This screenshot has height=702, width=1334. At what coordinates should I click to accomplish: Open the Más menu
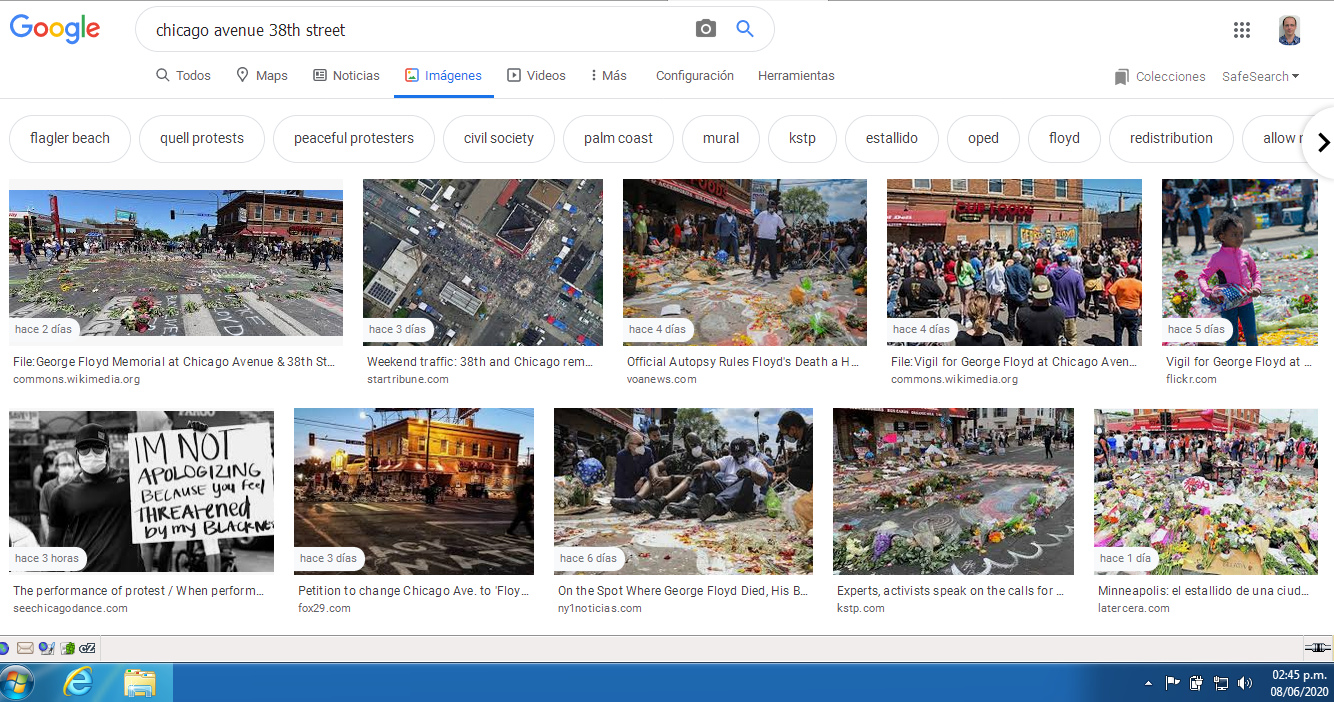click(x=609, y=76)
